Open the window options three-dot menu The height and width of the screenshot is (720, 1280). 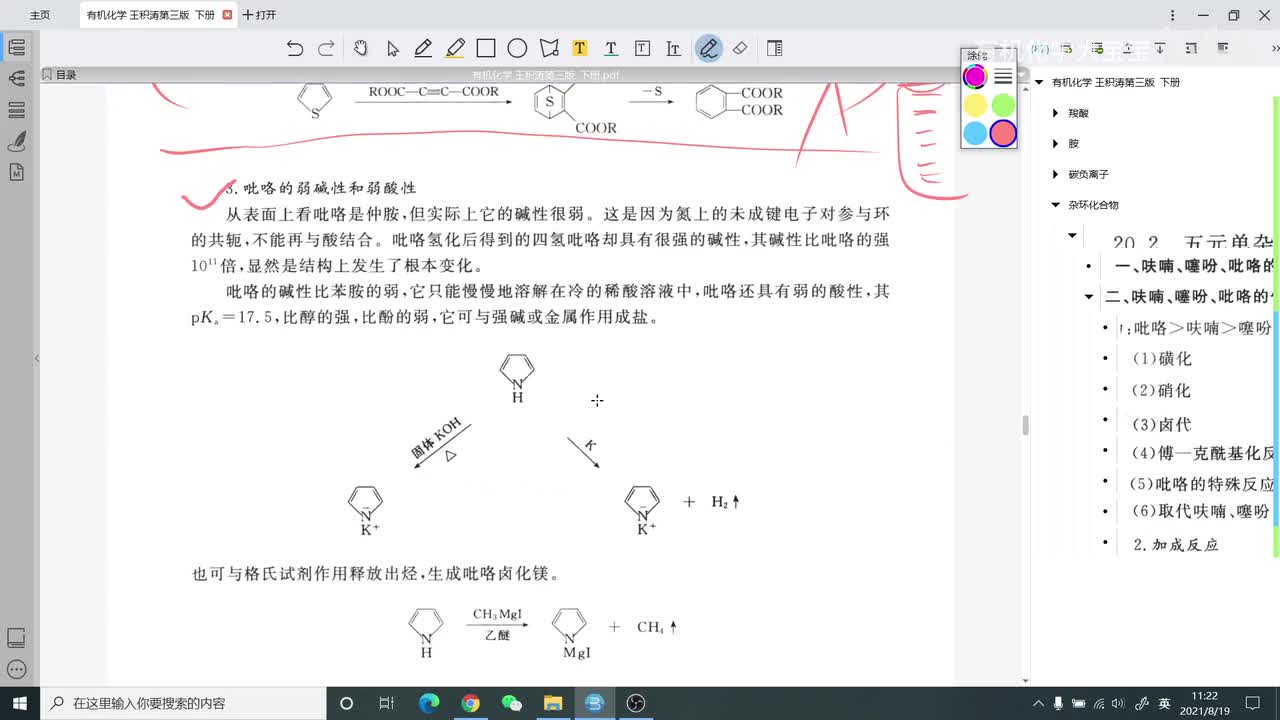pyautogui.click(x=1172, y=15)
